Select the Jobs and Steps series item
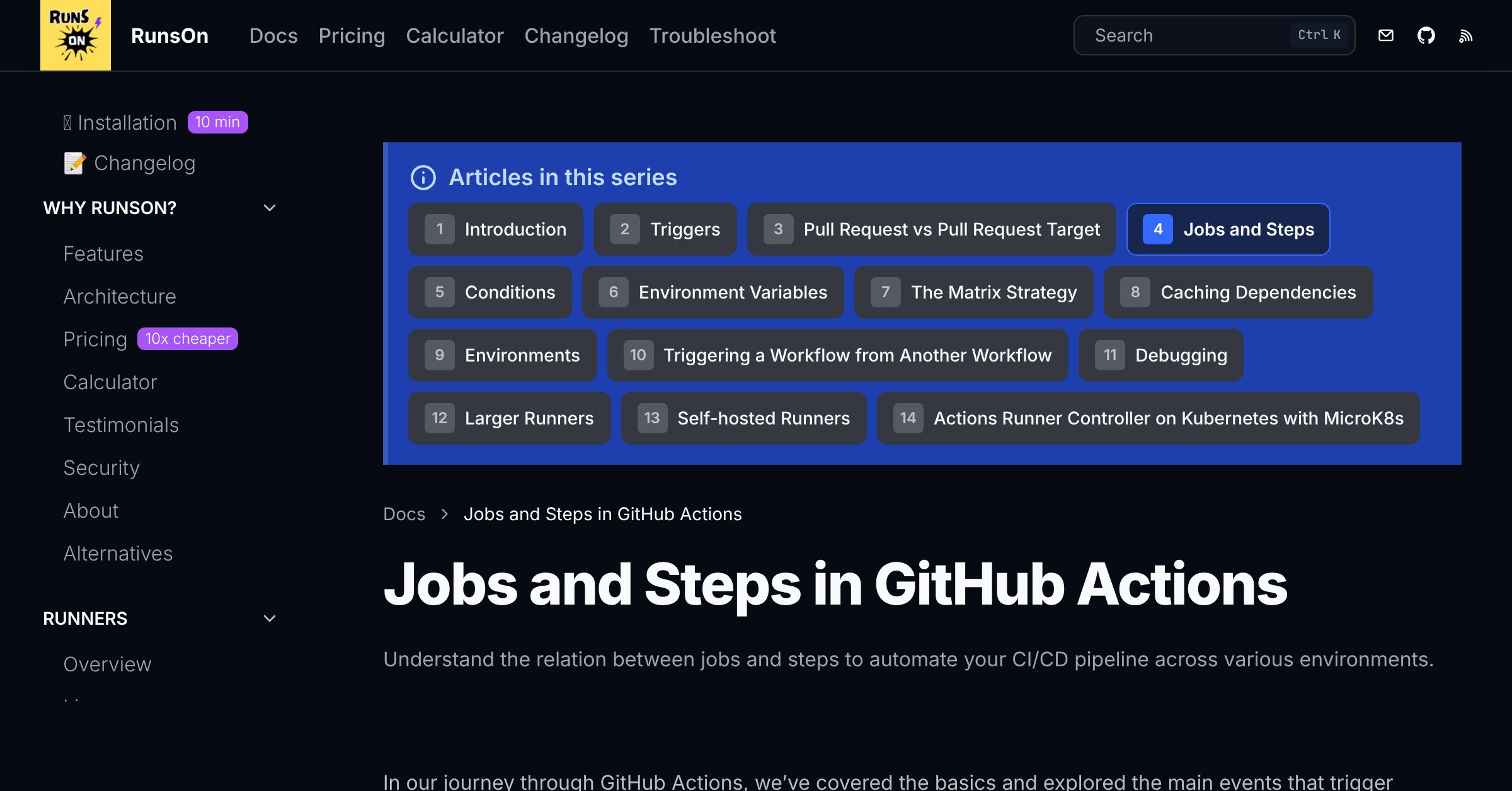 (1227, 229)
